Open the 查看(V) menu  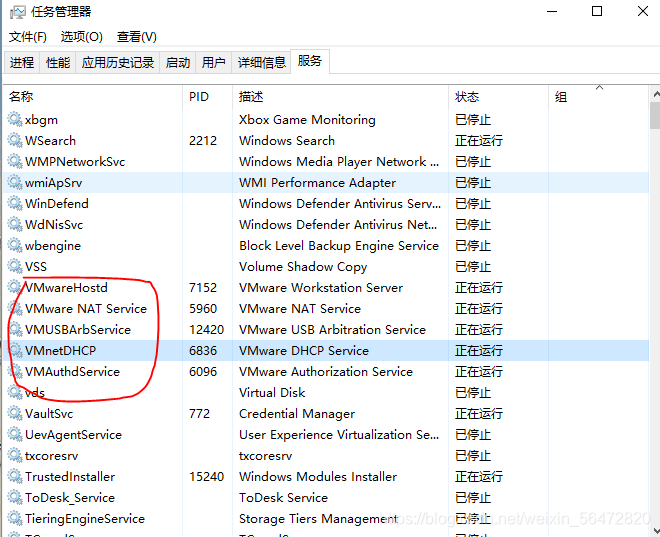pyautogui.click(x=137, y=37)
